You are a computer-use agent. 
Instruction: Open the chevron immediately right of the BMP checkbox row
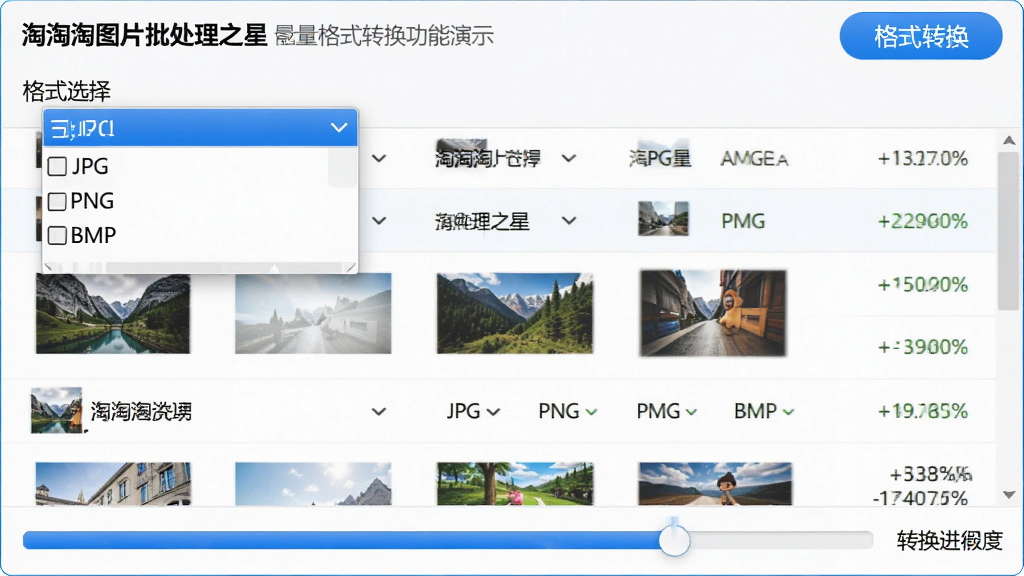(x=379, y=221)
